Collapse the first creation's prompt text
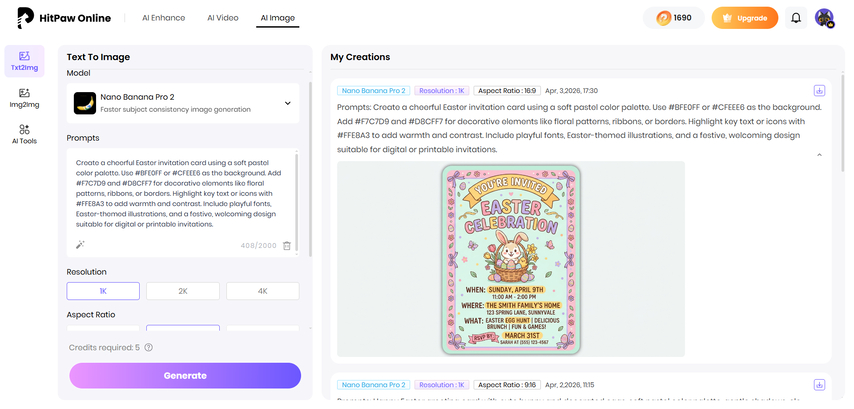Image resolution: width=854 pixels, height=409 pixels. (819, 155)
